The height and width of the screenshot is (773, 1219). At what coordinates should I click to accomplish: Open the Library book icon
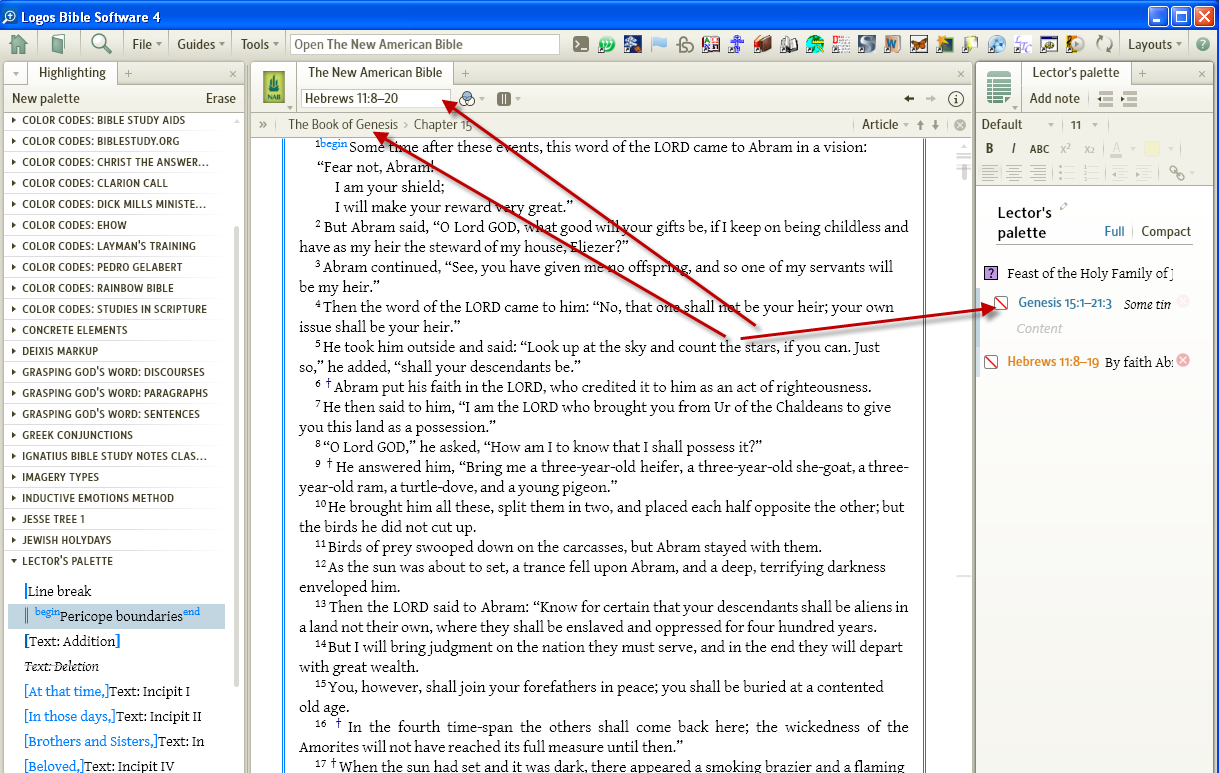pyautogui.click(x=58, y=44)
